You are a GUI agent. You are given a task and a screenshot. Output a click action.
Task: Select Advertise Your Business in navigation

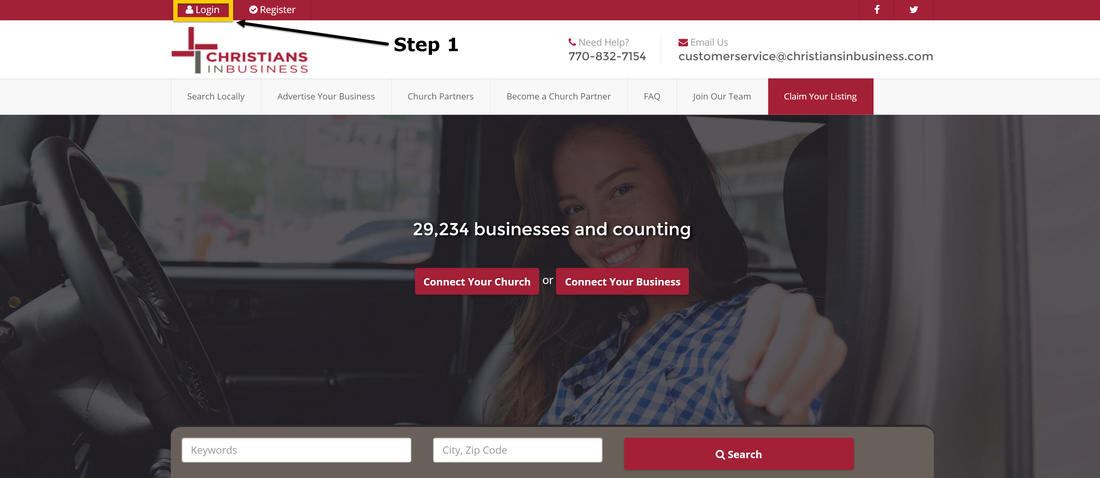326,96
